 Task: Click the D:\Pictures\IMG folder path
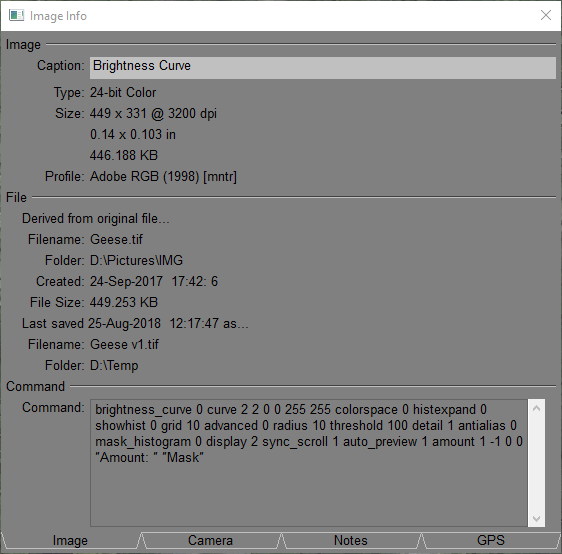[x=136, y=261]
